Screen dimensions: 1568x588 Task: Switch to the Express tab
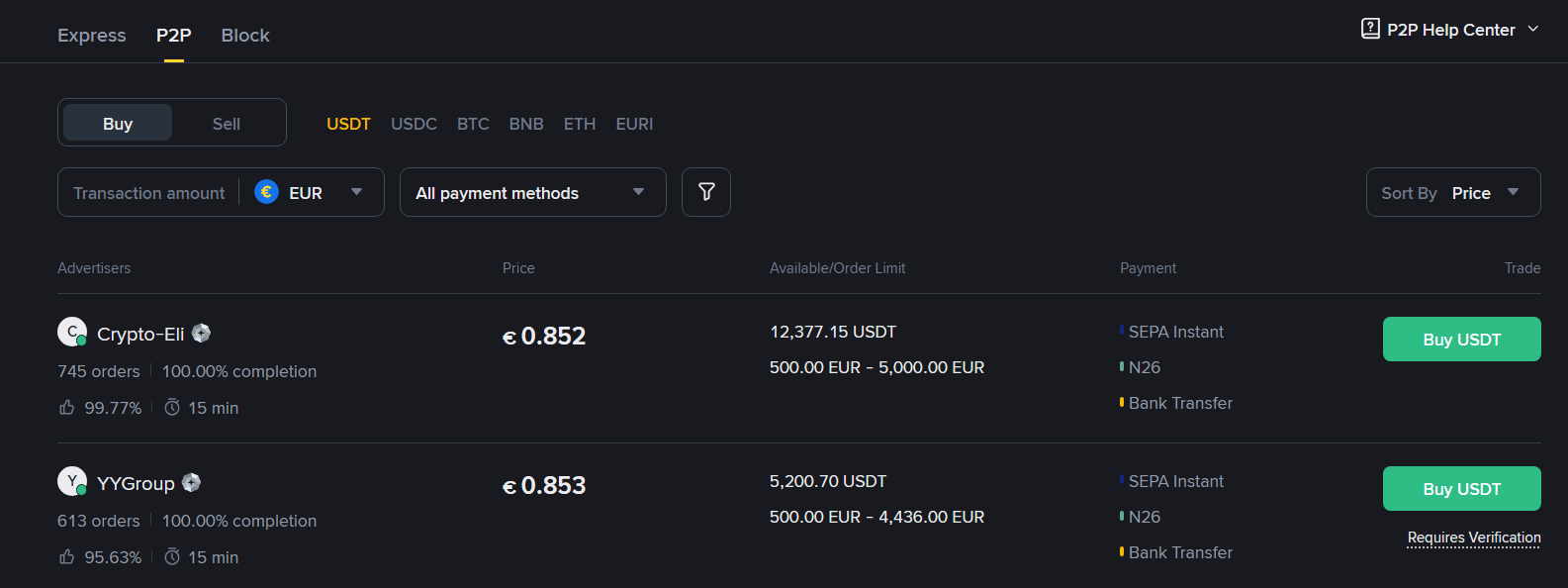tap(91, 35)
